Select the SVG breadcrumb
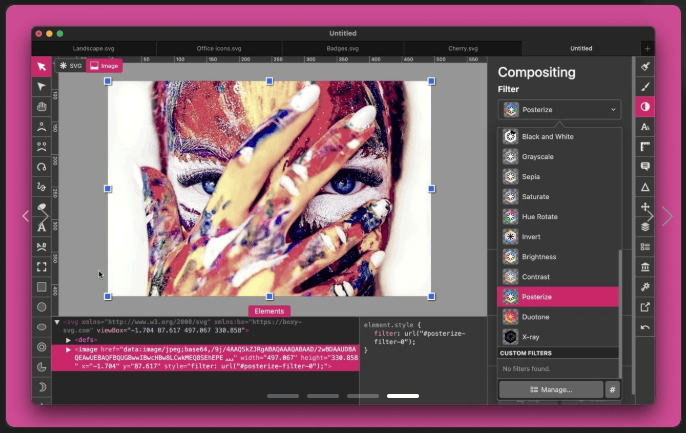 point(70,66)
